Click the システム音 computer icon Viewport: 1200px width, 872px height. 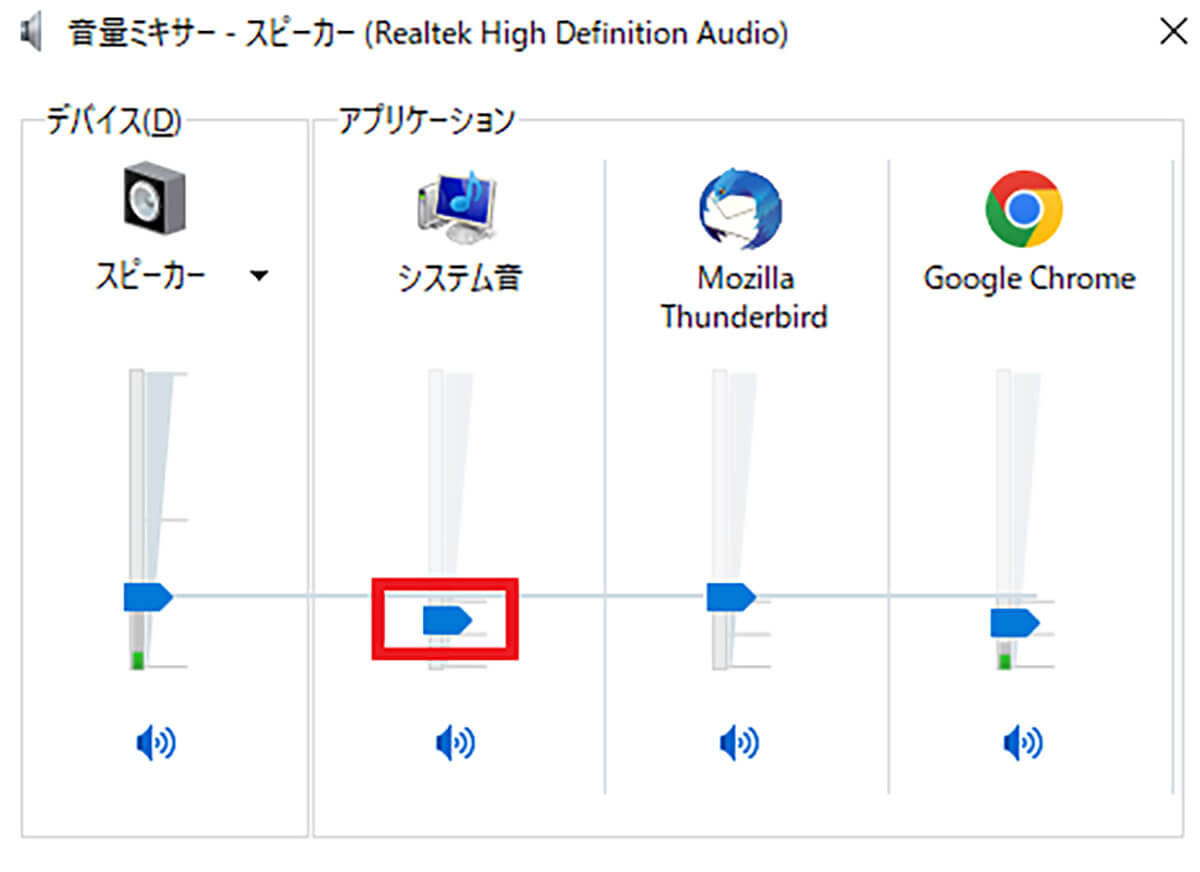point(458,208)
